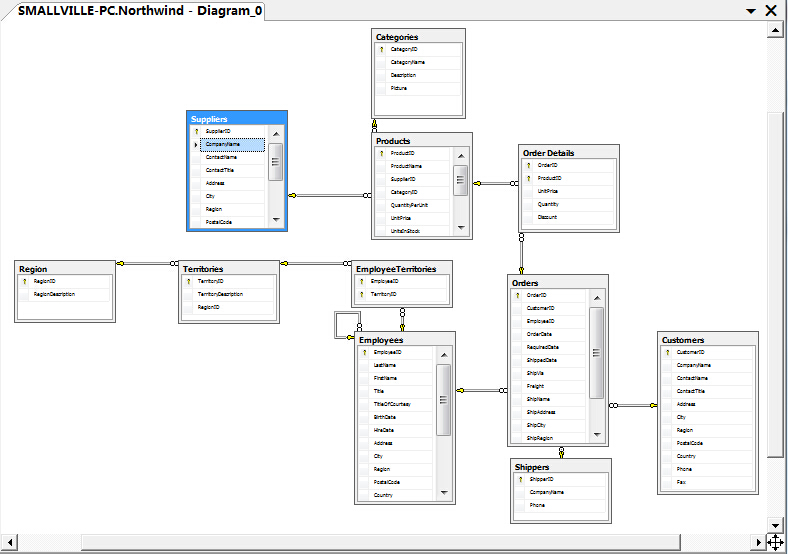Click the key icon beside SupplierID in Suppliers
Image resolution: width=788 pixels, height=554 pixels.
[196, 131]
